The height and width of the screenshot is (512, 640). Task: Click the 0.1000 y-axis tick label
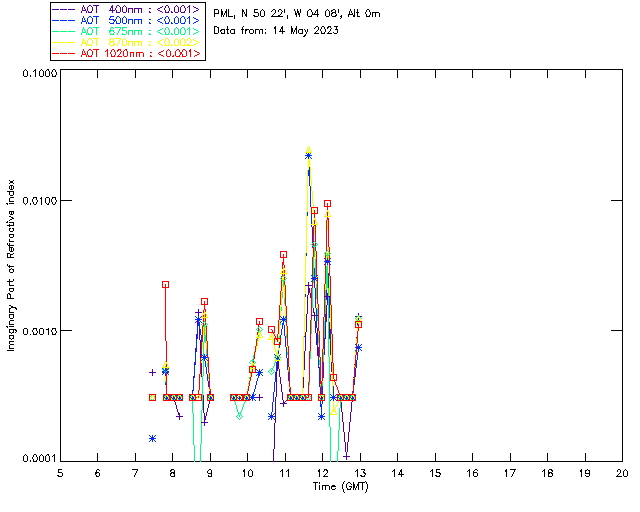38,76
